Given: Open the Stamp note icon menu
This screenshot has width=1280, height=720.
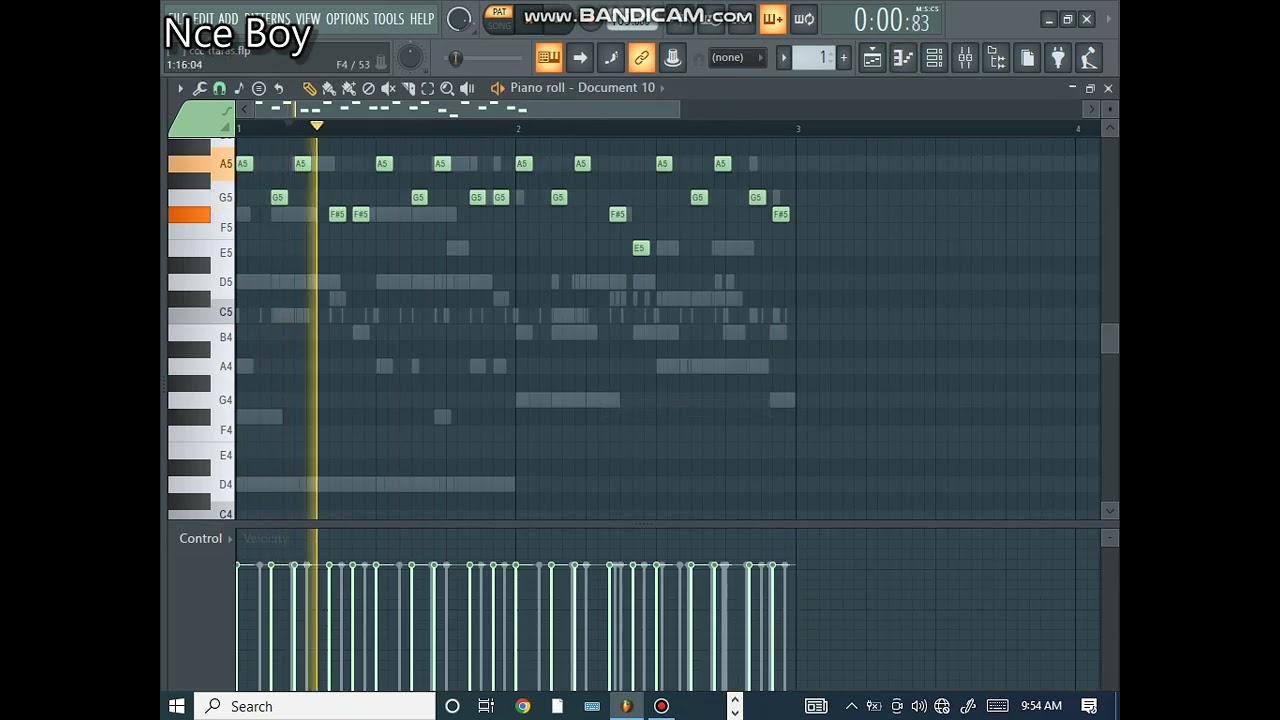Looking at the screenshot, I should point(239,88).
